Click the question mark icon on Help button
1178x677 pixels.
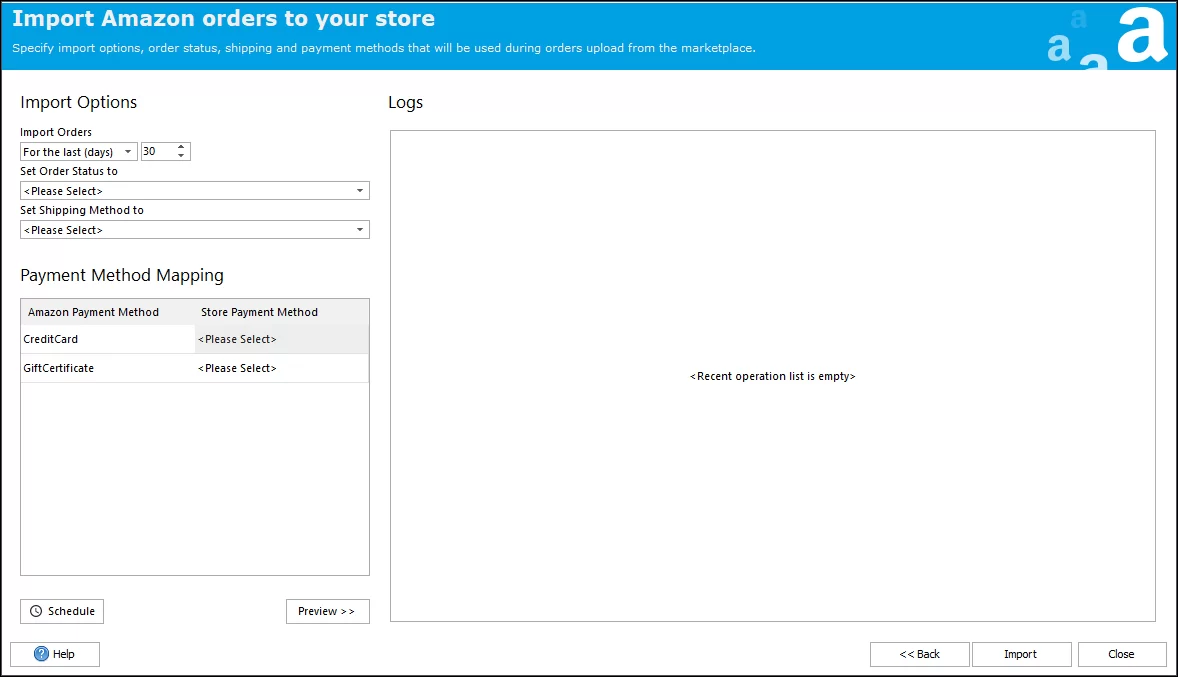pyautogui.click(x=41, y=654)
